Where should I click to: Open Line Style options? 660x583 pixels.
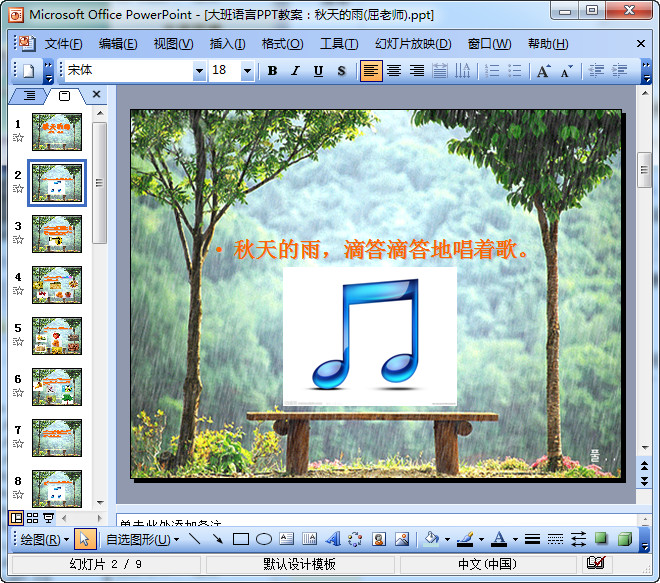point(532,539)
